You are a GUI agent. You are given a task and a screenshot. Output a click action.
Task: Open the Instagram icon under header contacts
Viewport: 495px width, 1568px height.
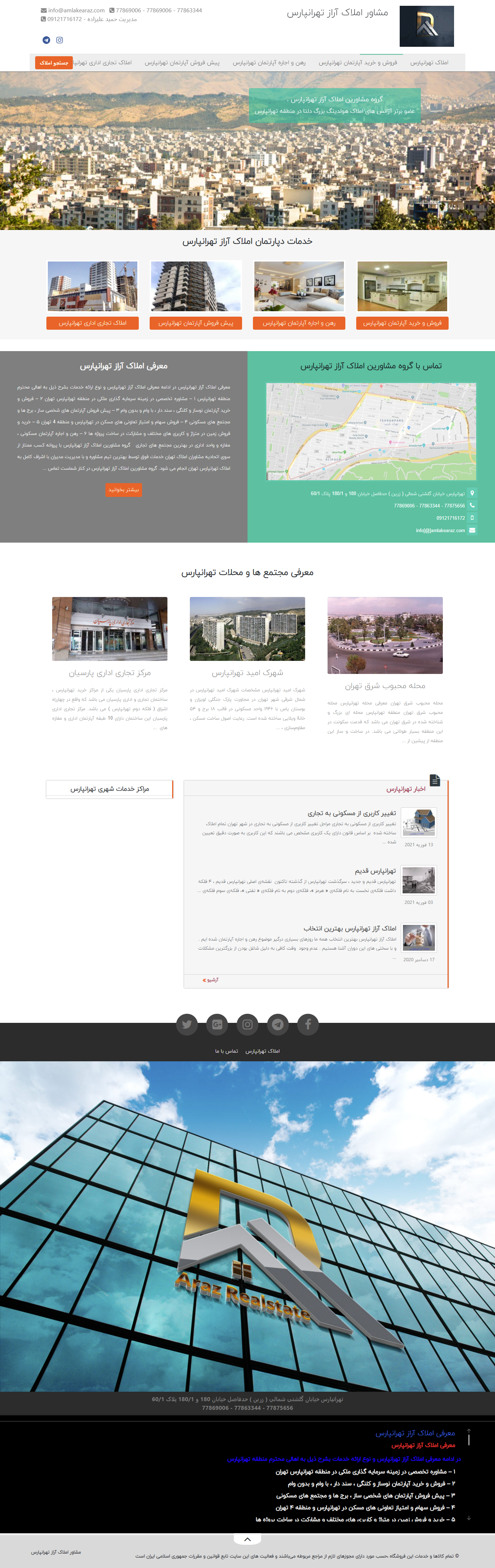click(x=59, y=40)
